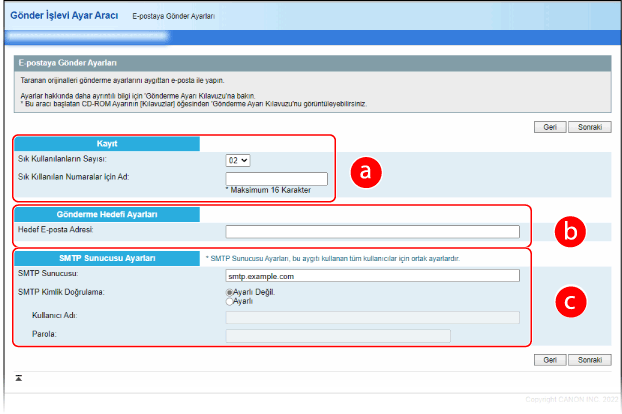Select the 'Ayarlı Değil' radio button
Screen dimensions: 622x414
click(x=230, y=291)
